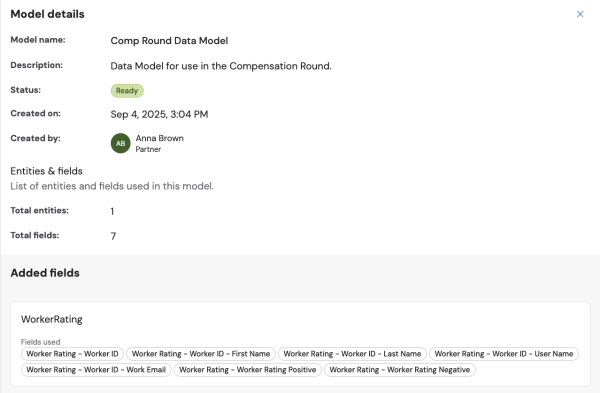The height and width of the screenshot is (393, 600).
Task: Select the Worker ID - First Name chip
Action: (x=201, y=354)
